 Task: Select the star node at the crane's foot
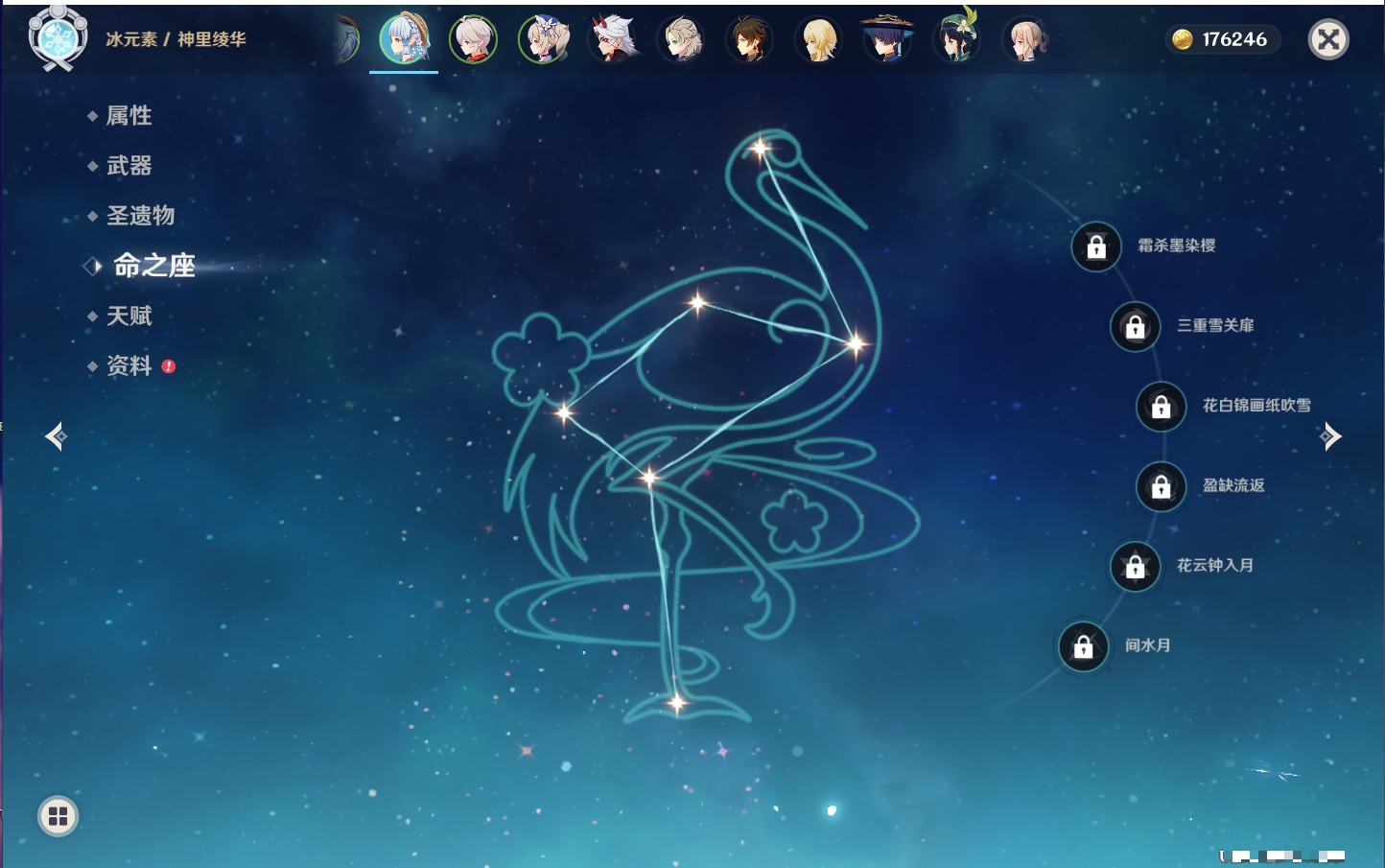click(x=676, y=703)
